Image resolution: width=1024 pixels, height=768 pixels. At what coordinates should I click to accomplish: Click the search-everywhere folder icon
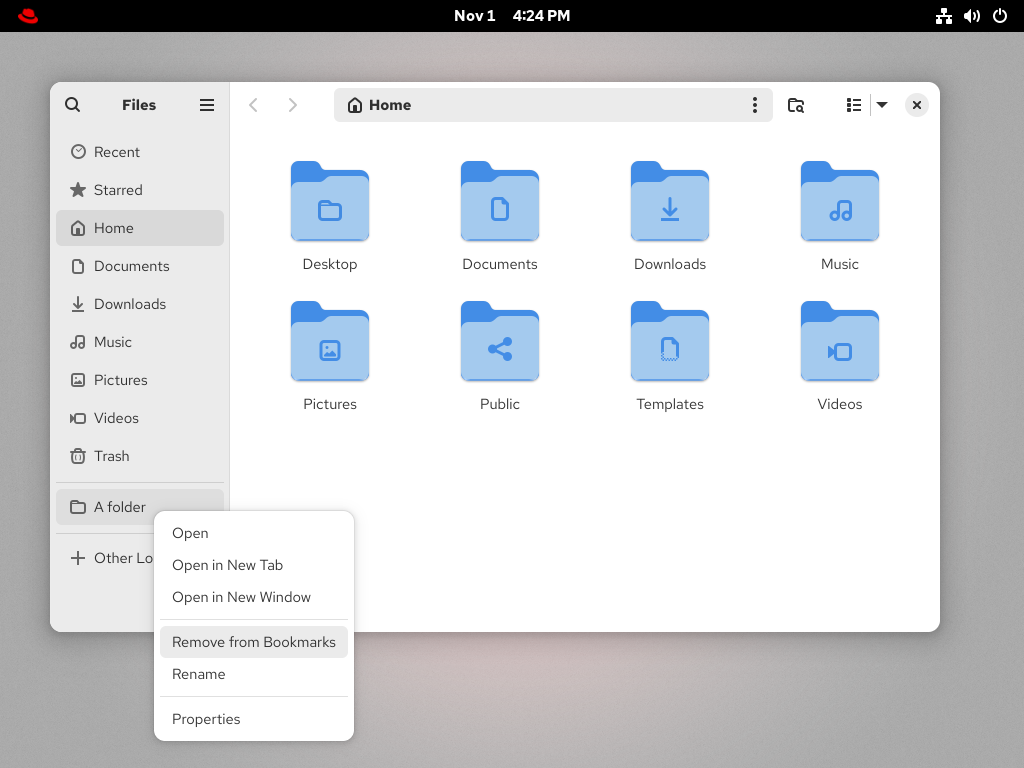click(x=796, y=105)
